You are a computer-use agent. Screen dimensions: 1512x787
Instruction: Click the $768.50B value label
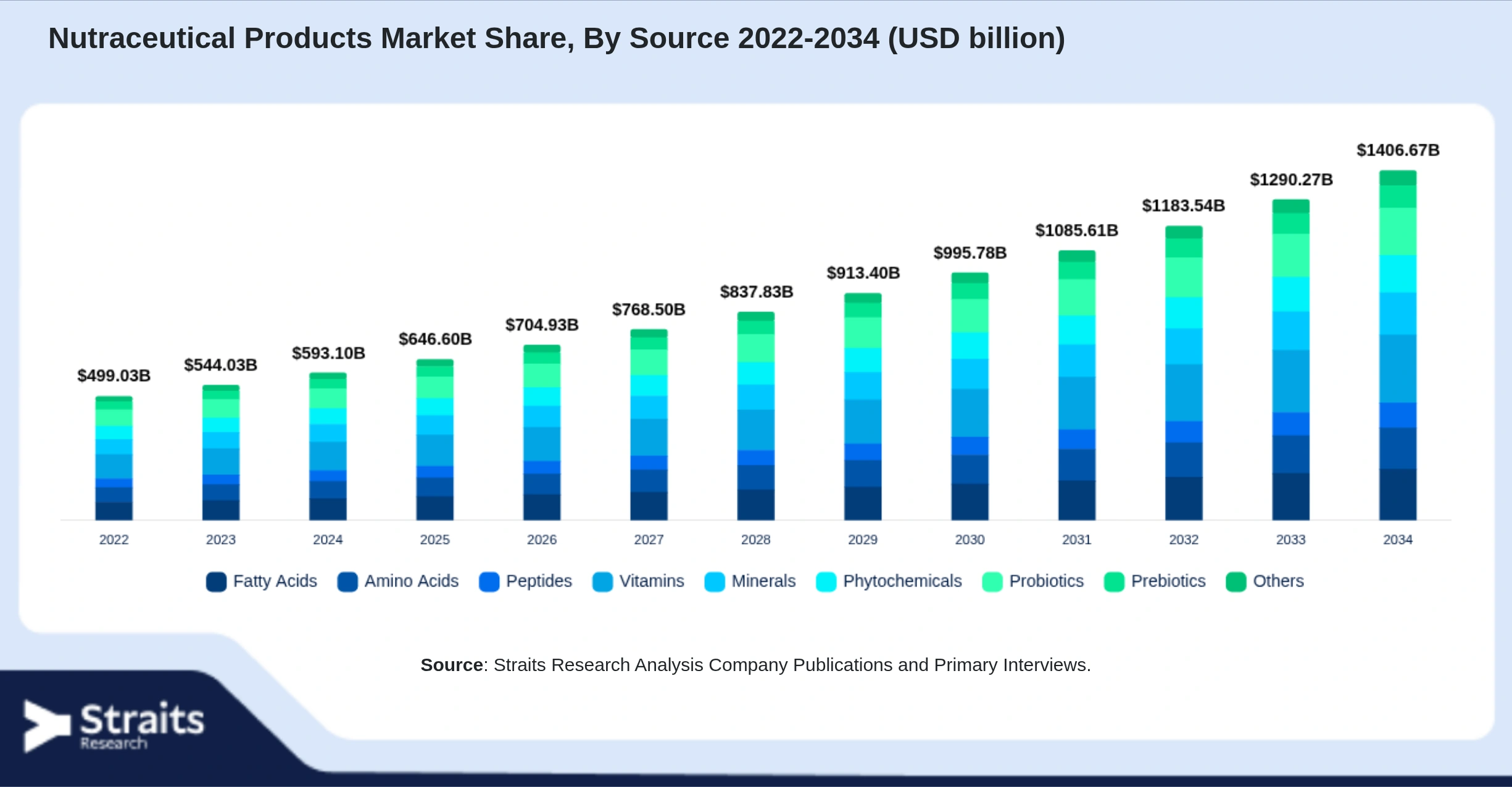(649, 310)
